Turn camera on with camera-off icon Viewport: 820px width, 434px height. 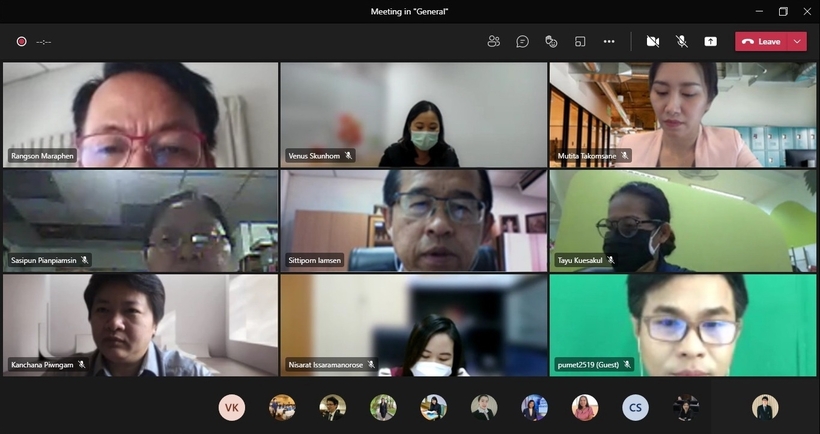pos(653,41)
